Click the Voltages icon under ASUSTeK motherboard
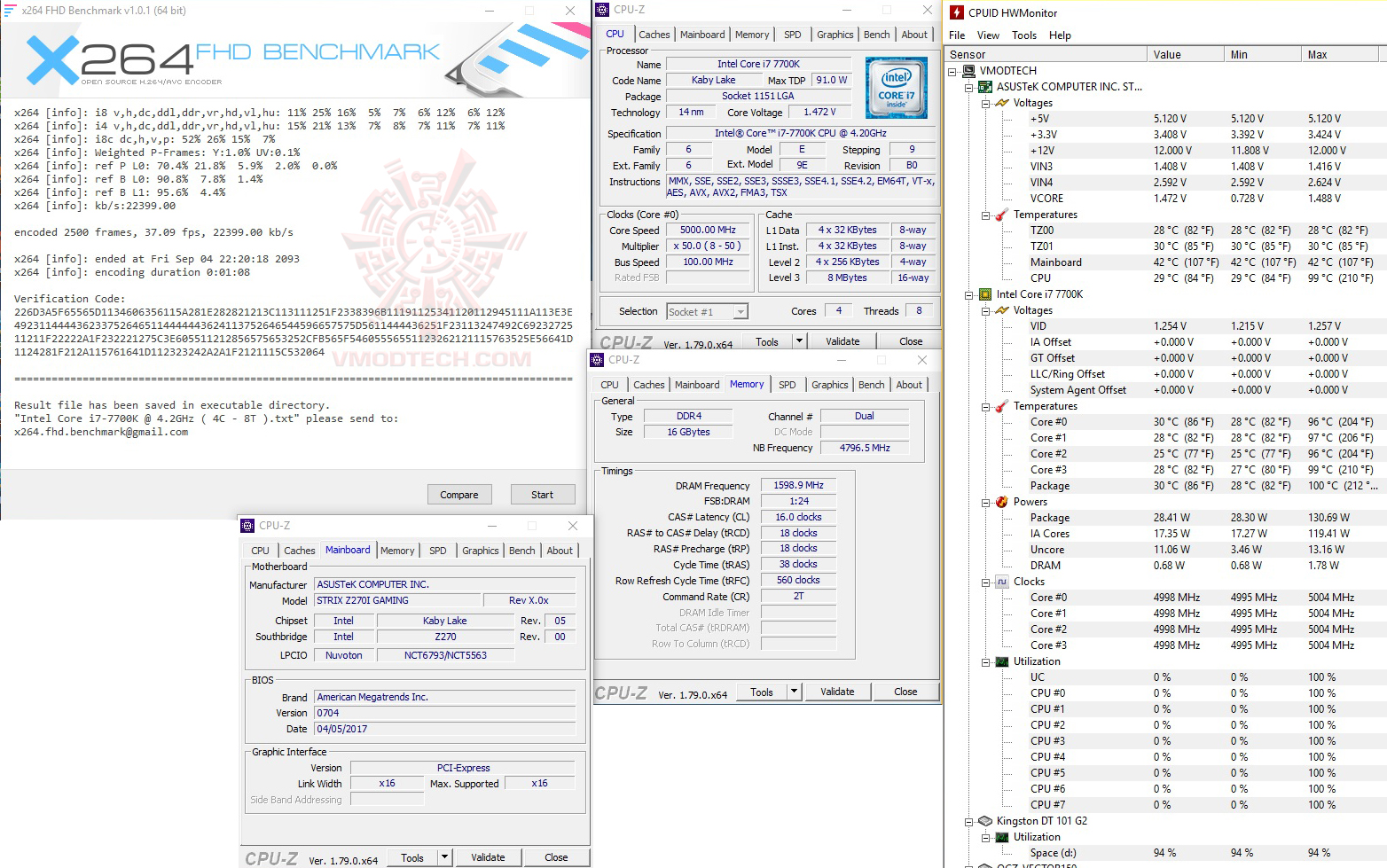Screen dimensions: 1387x868 (x=1002, y=103)
